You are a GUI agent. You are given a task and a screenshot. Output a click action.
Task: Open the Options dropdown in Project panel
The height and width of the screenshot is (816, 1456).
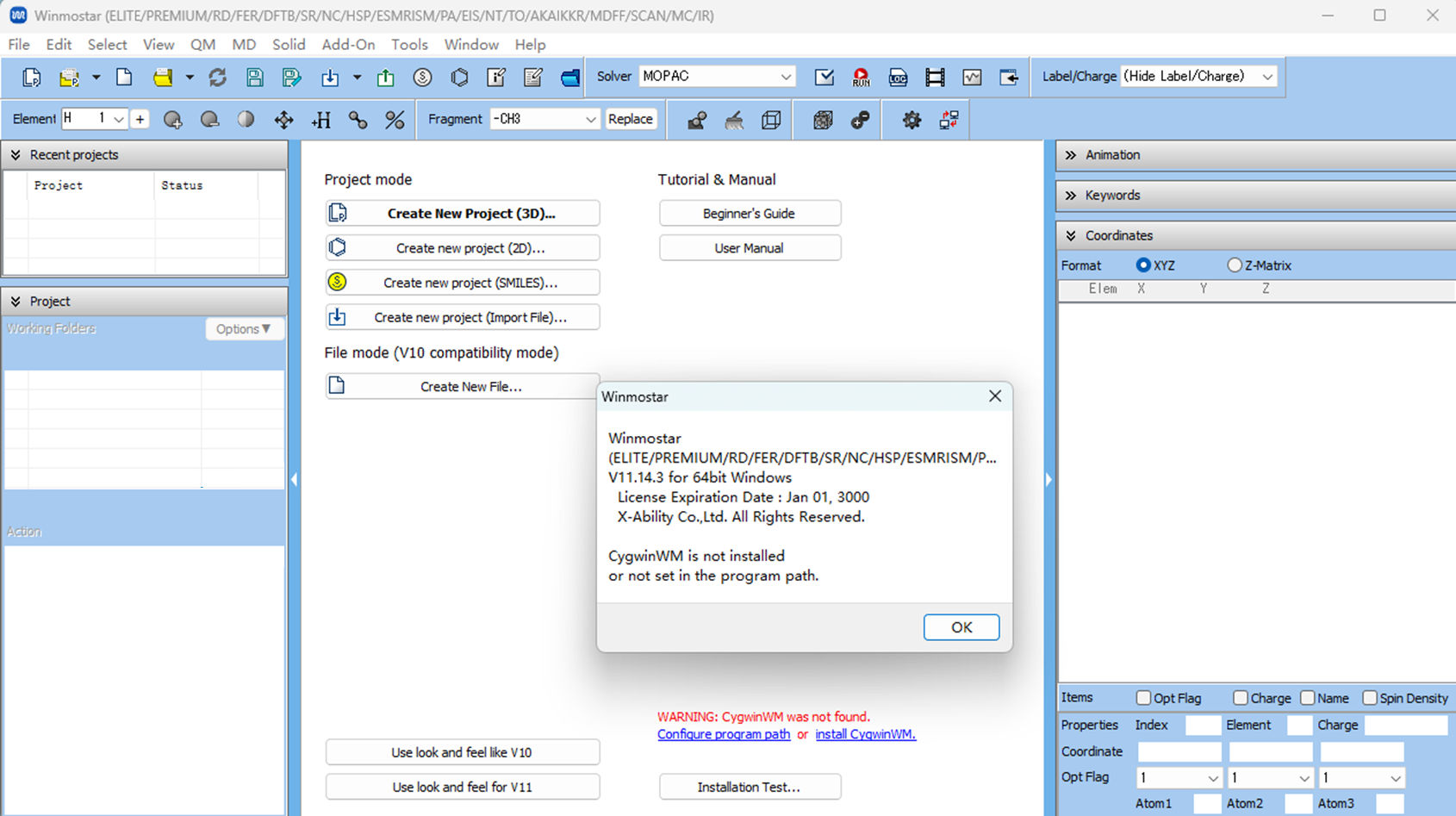click(244, 329)
